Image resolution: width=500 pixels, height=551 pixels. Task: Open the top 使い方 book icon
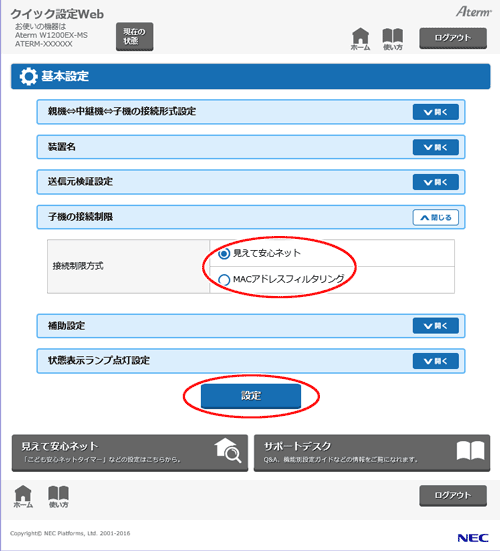(x=392, y=39)
